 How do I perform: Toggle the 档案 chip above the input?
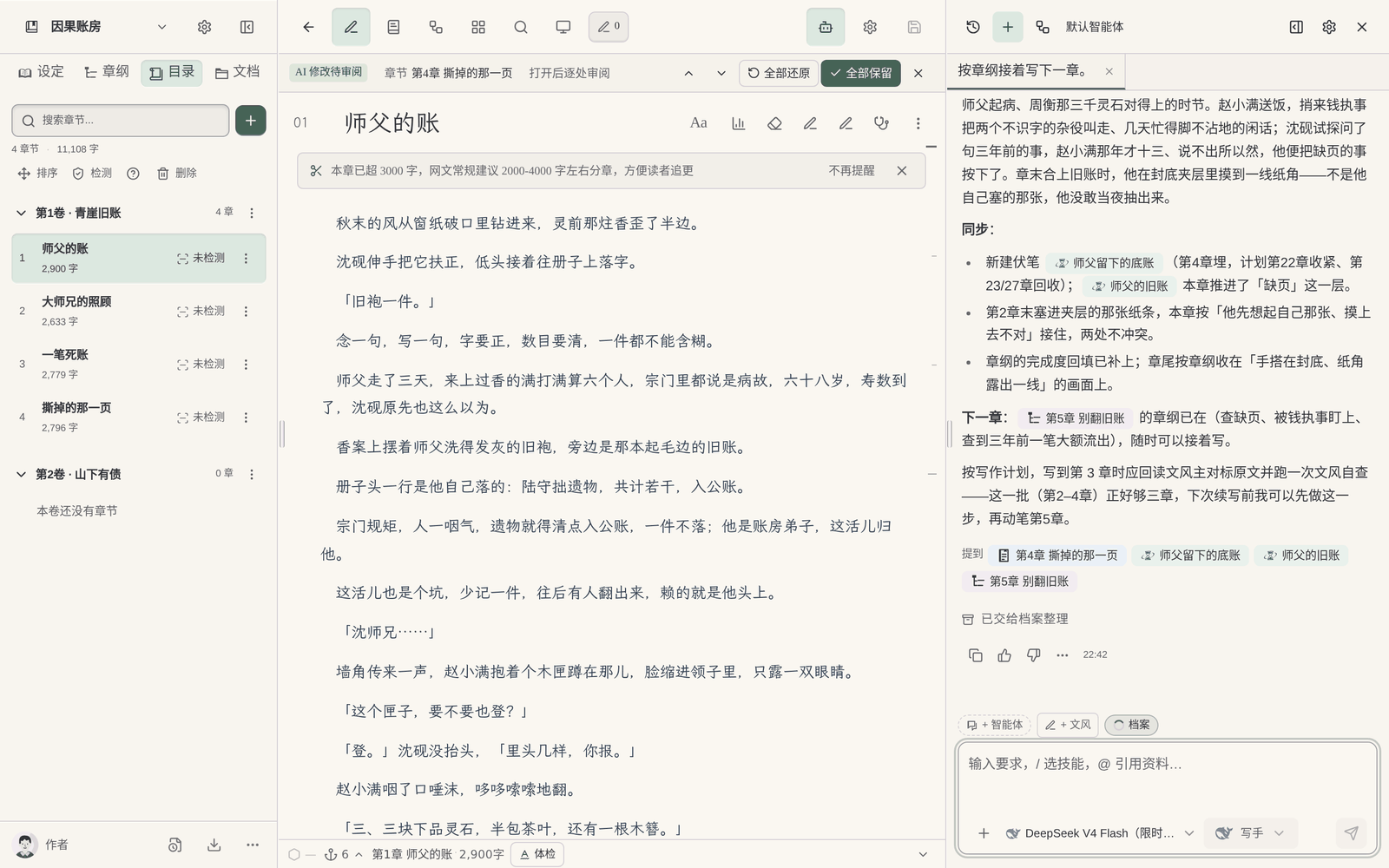click(x=1131, y=725)
